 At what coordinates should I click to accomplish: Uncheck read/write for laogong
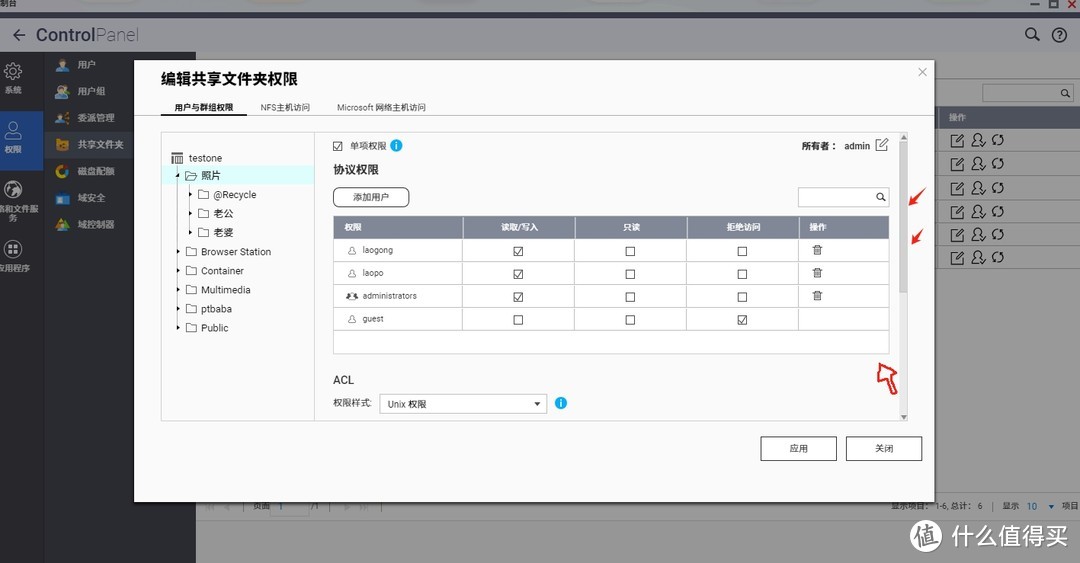click(518, 252)
